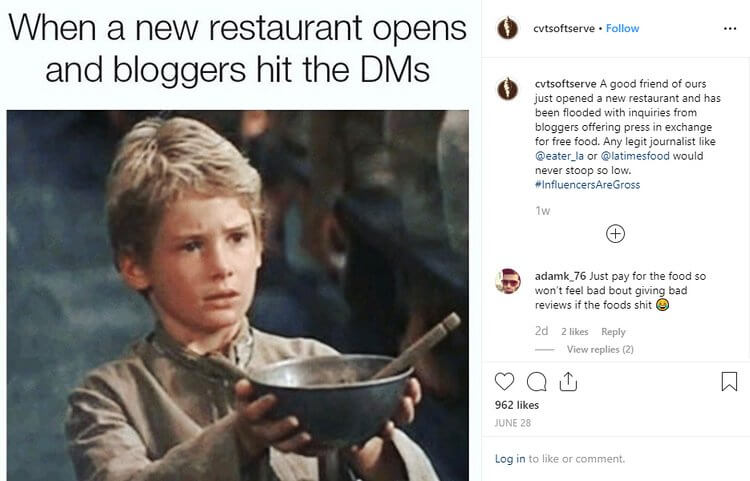Reply to adamk_76's comment
Screen dimensions: 750x481
point(613,331)
